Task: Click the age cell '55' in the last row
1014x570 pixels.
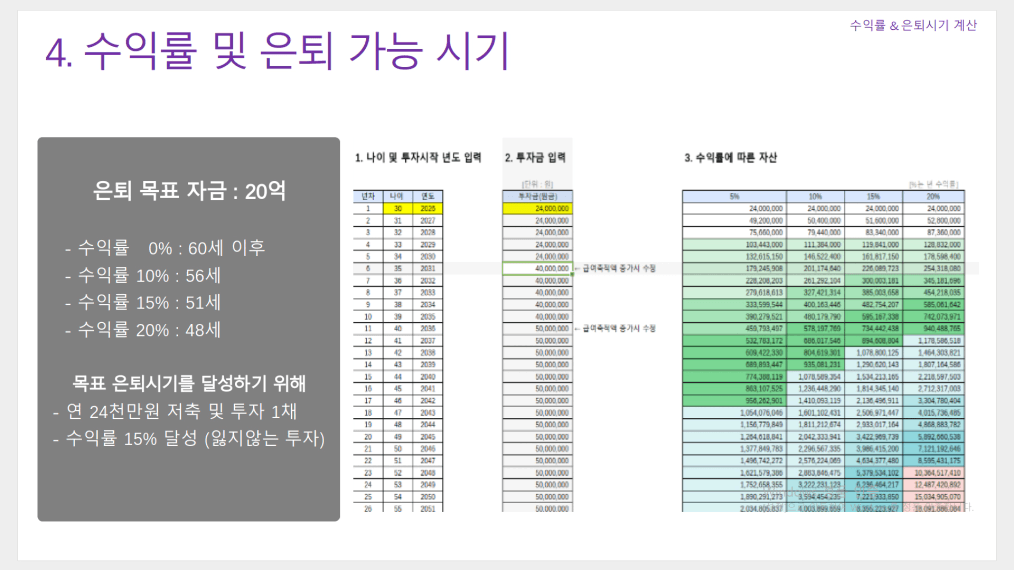Action: [398, 509]
